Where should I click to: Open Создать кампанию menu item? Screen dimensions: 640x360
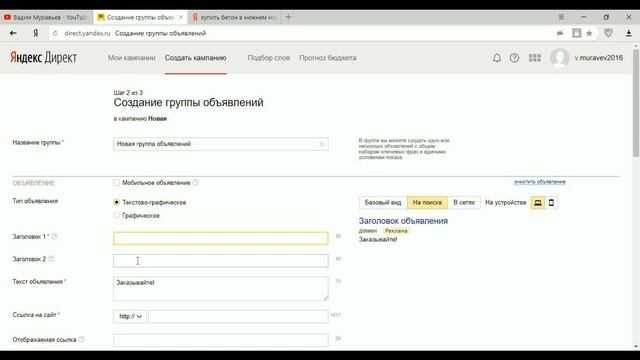click(196, 58)
